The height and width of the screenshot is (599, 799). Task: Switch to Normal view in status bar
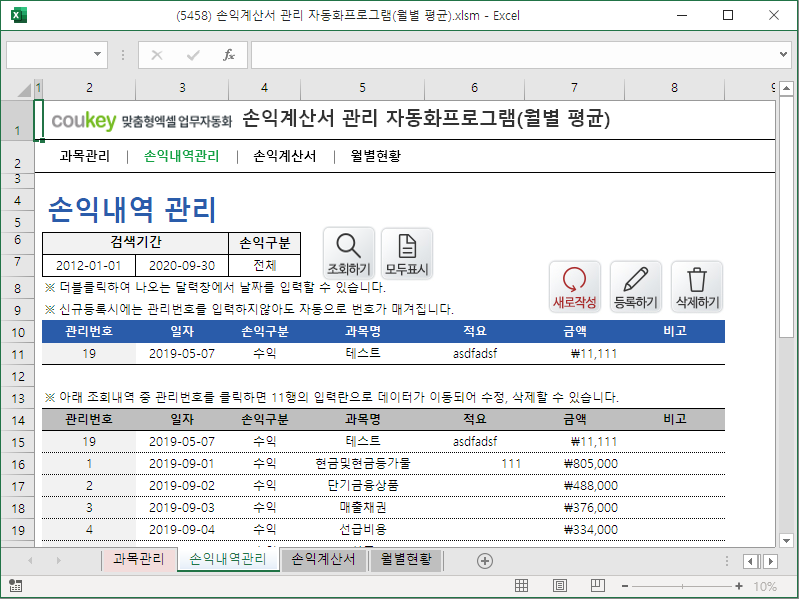coord(521,586)
